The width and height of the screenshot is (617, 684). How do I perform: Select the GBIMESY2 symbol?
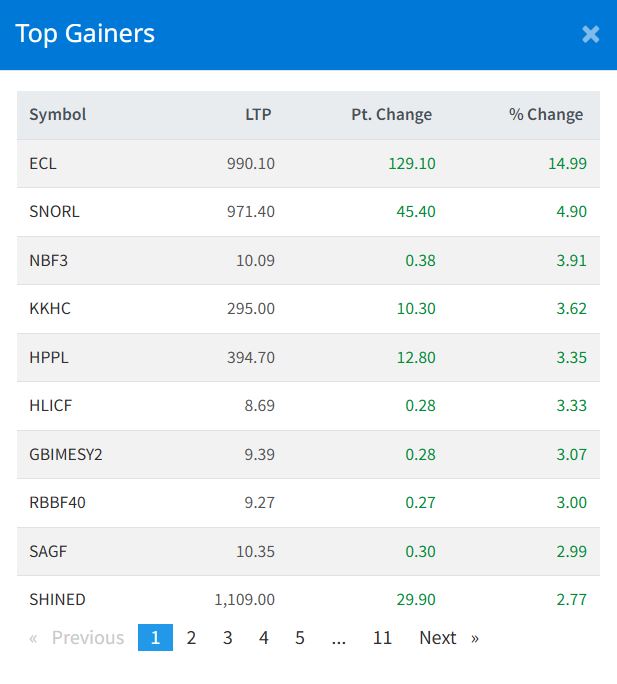click(65, 454)
